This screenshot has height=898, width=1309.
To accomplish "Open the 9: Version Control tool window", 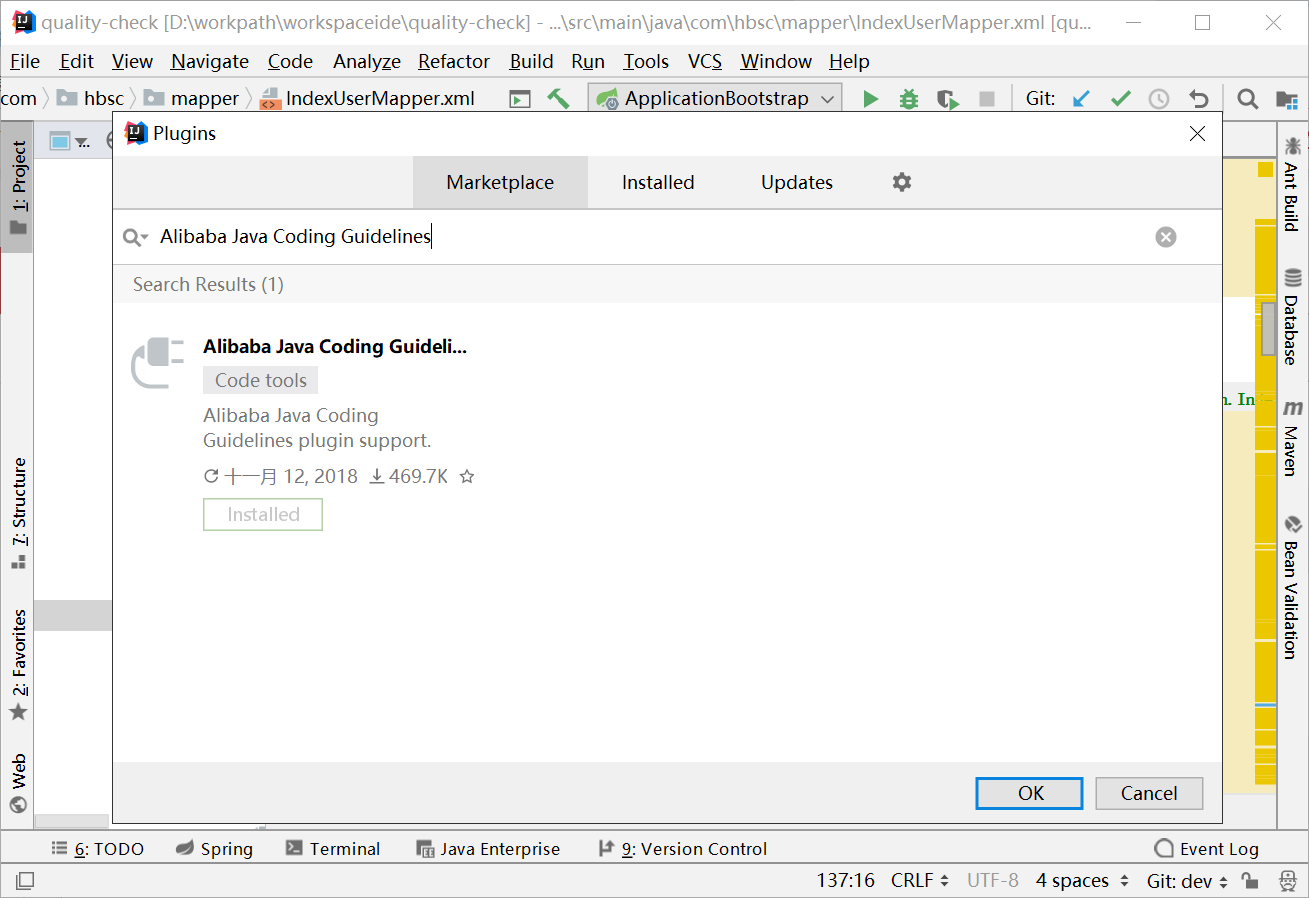I will coord(682,849).
